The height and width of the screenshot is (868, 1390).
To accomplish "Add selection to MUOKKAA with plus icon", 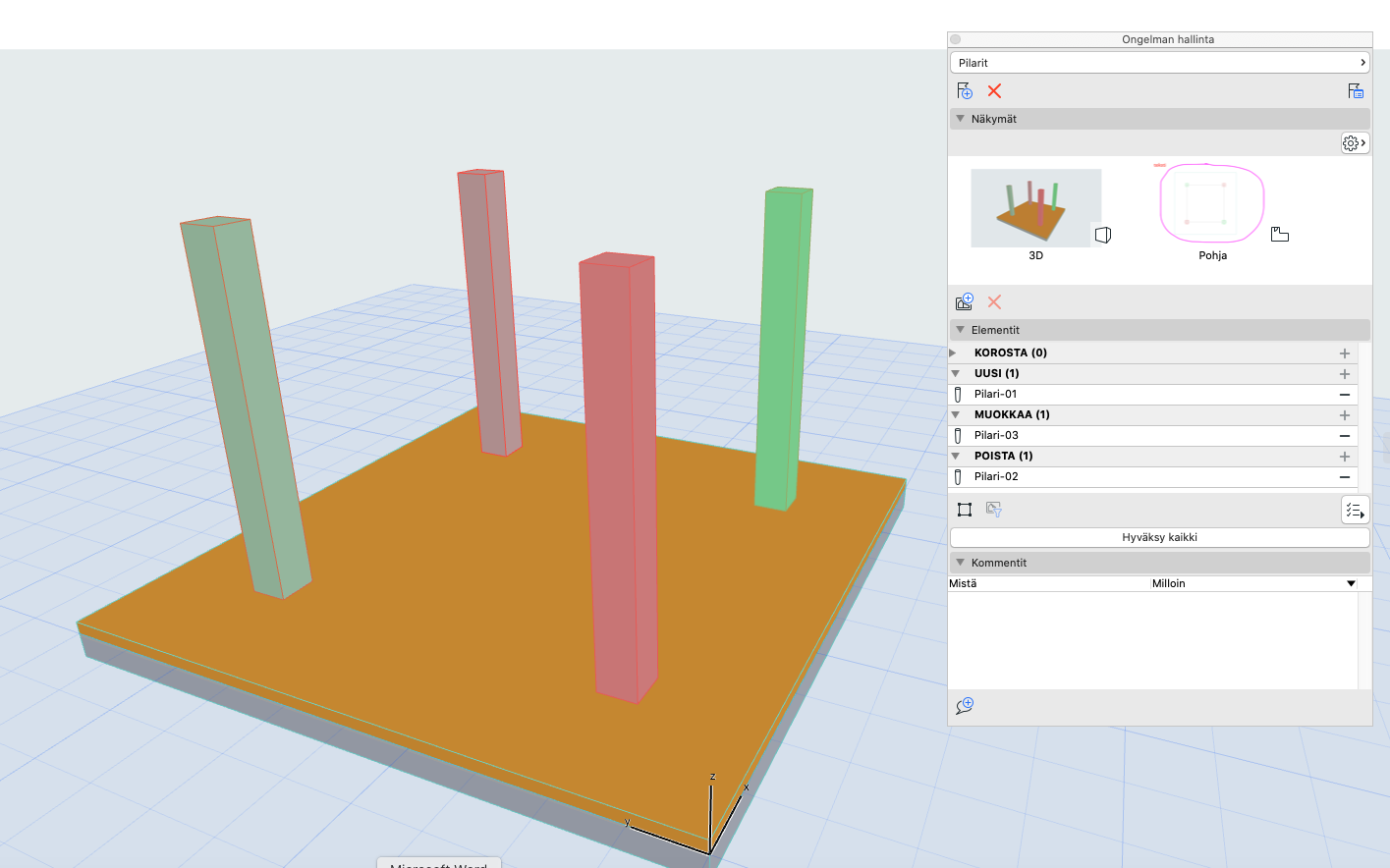I will point(1345,415).
